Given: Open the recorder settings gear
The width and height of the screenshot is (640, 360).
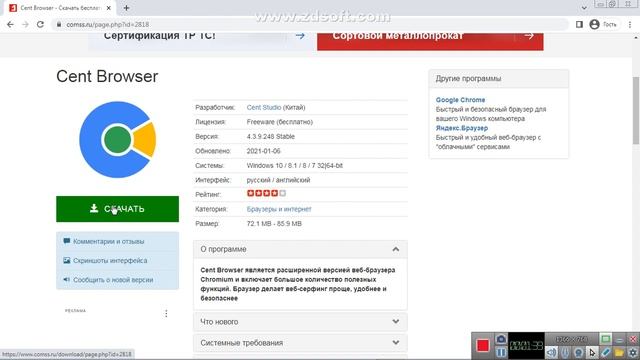Looking at the screenshot, I should (x=633, y=352).
